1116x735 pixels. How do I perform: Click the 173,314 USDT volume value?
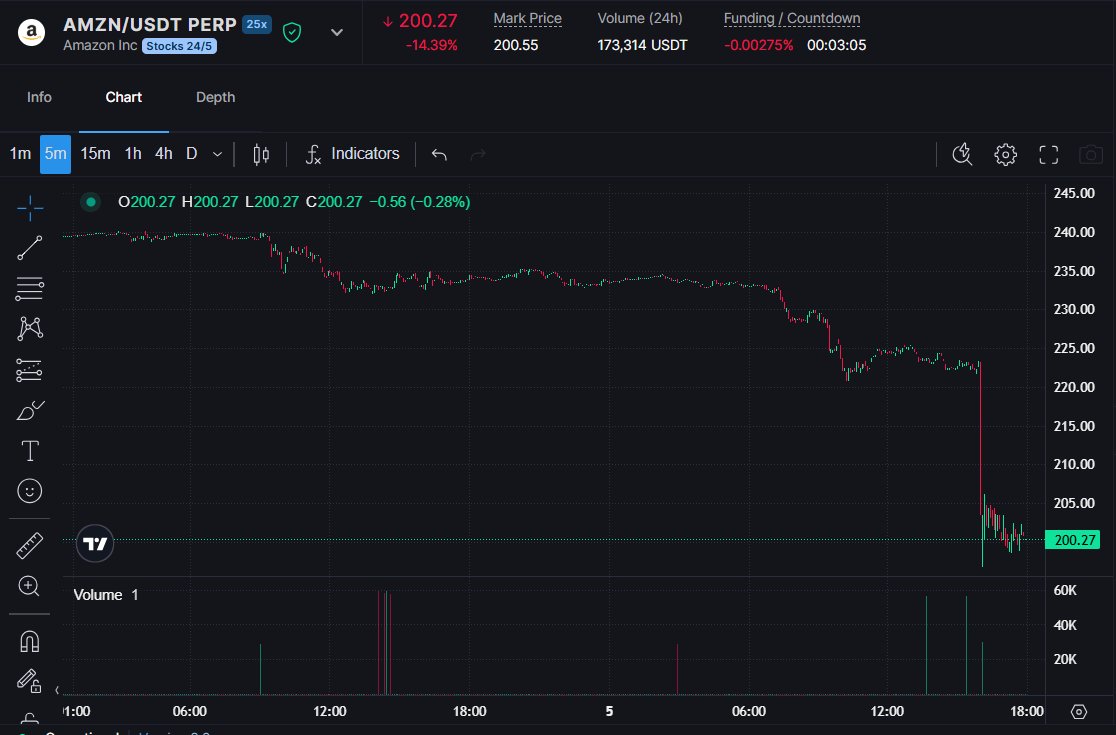(x=642, y=46)
